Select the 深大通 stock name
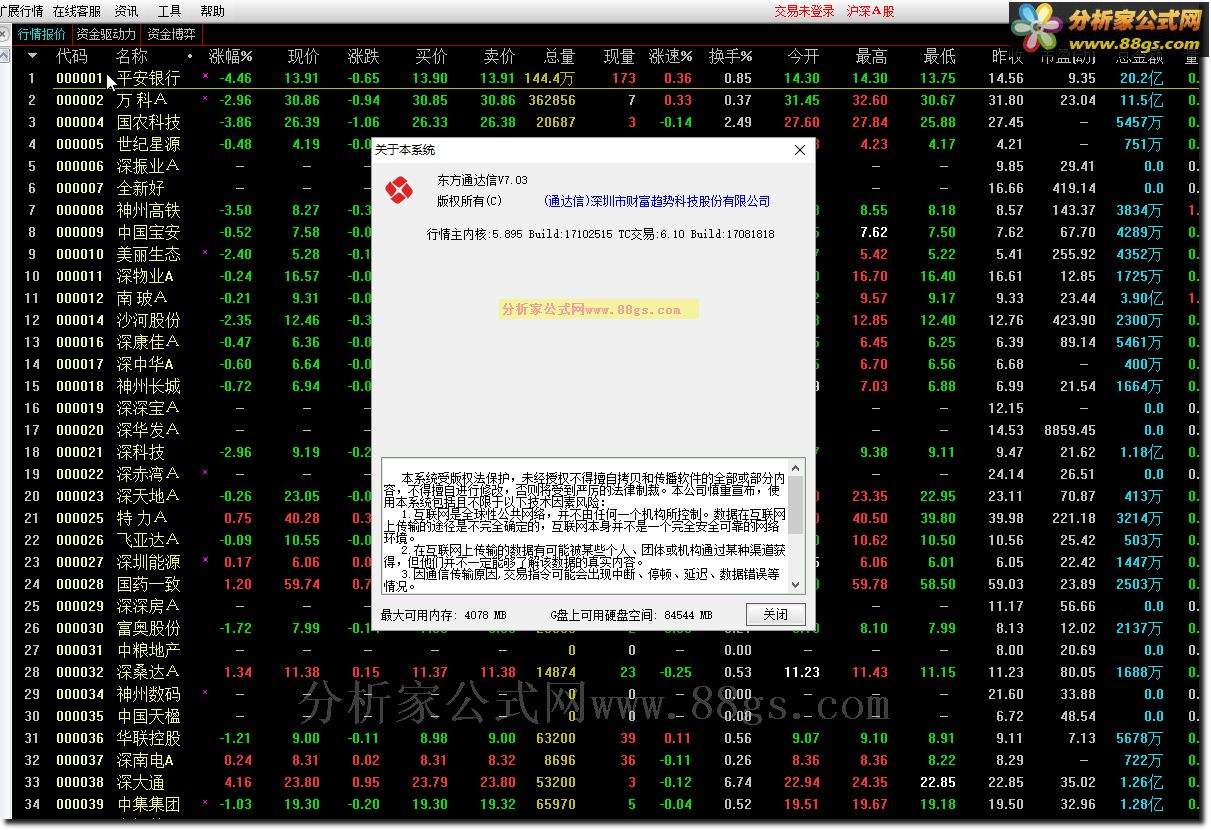 pyautogui.click(x=141, y=782)
